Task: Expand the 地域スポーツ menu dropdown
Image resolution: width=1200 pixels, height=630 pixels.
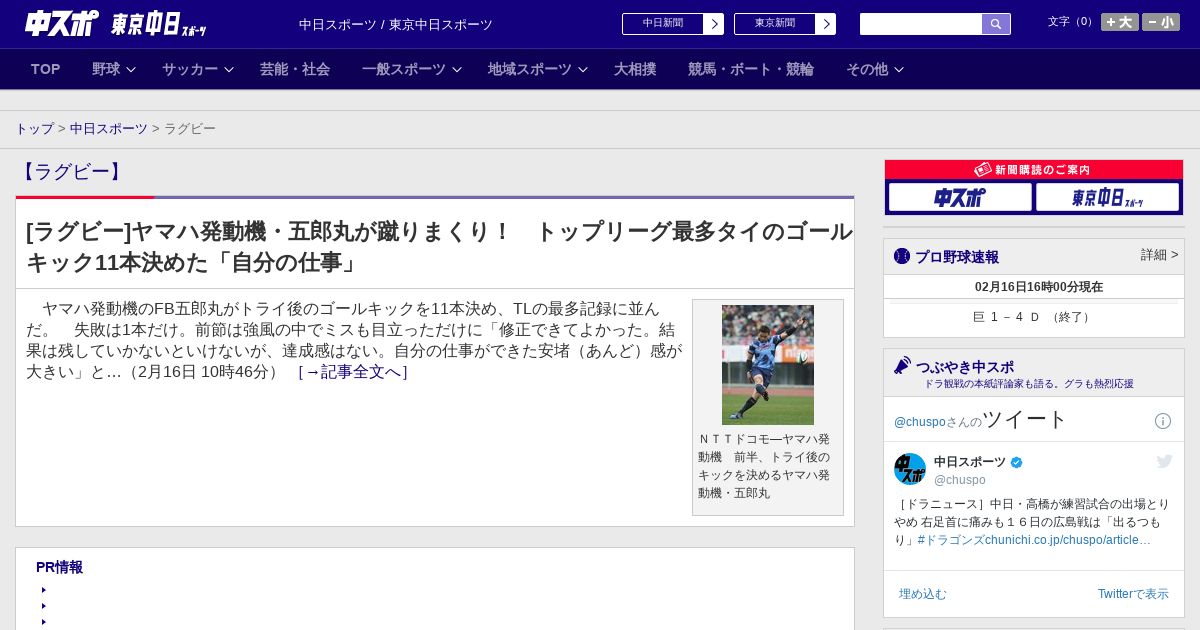Action: pyautogui.click(x=538, y=69)
